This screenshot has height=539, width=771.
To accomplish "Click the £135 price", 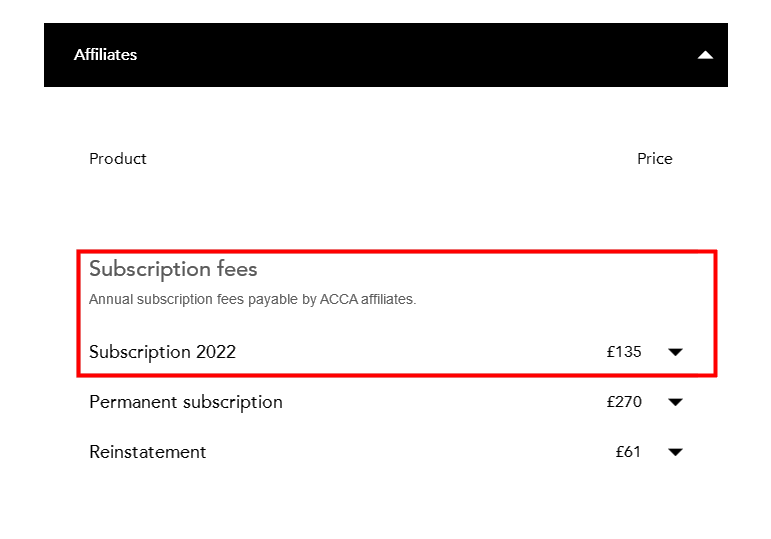I will pyautogui.click(x=624, y=352).
